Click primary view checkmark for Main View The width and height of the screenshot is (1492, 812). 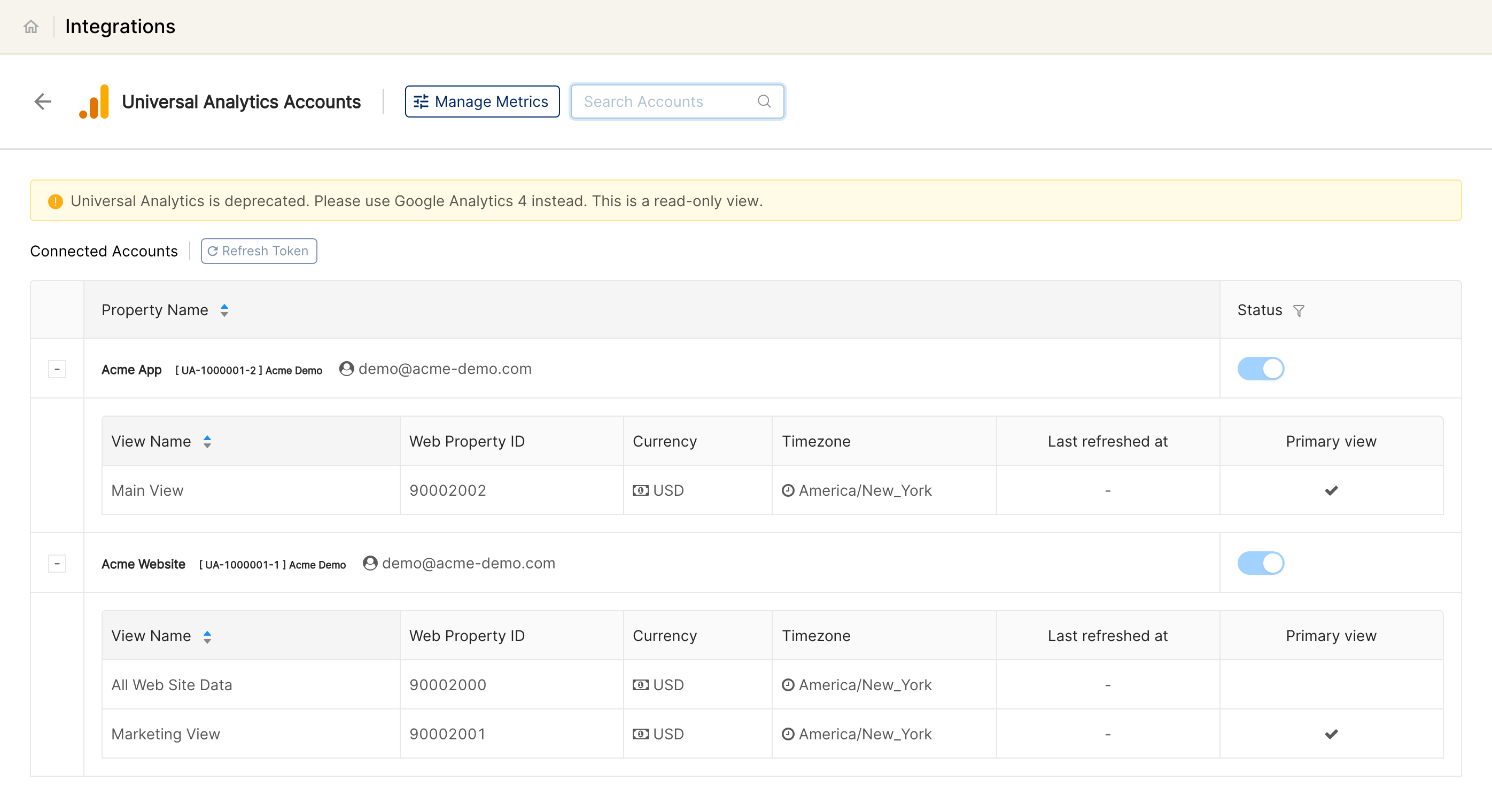tap(1332, 490)
